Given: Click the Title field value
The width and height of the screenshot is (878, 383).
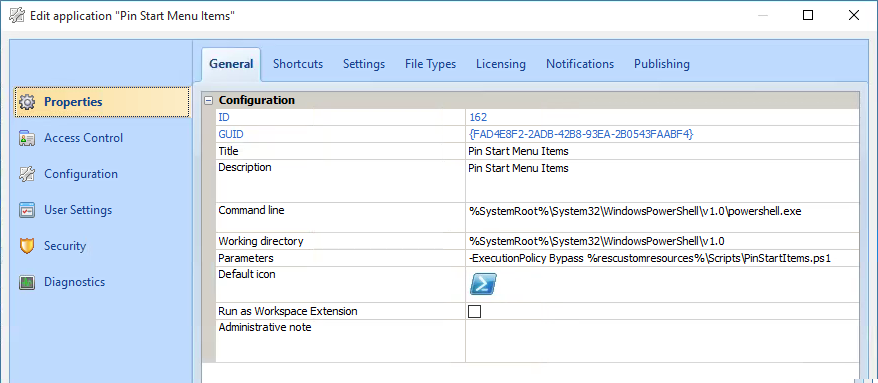Looking at the screenshot, I should [662, 151].
